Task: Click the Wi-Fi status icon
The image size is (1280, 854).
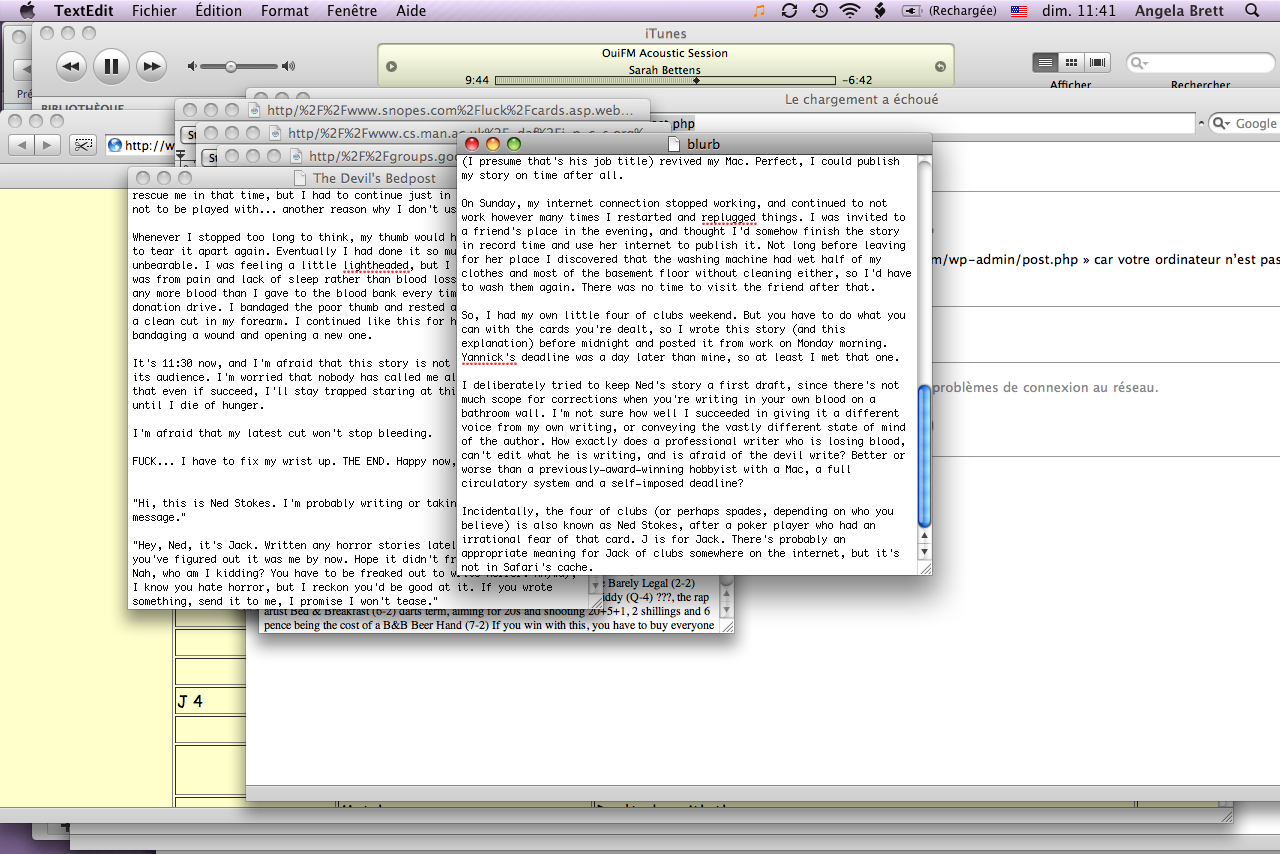Action: click(x=850, y=11)
